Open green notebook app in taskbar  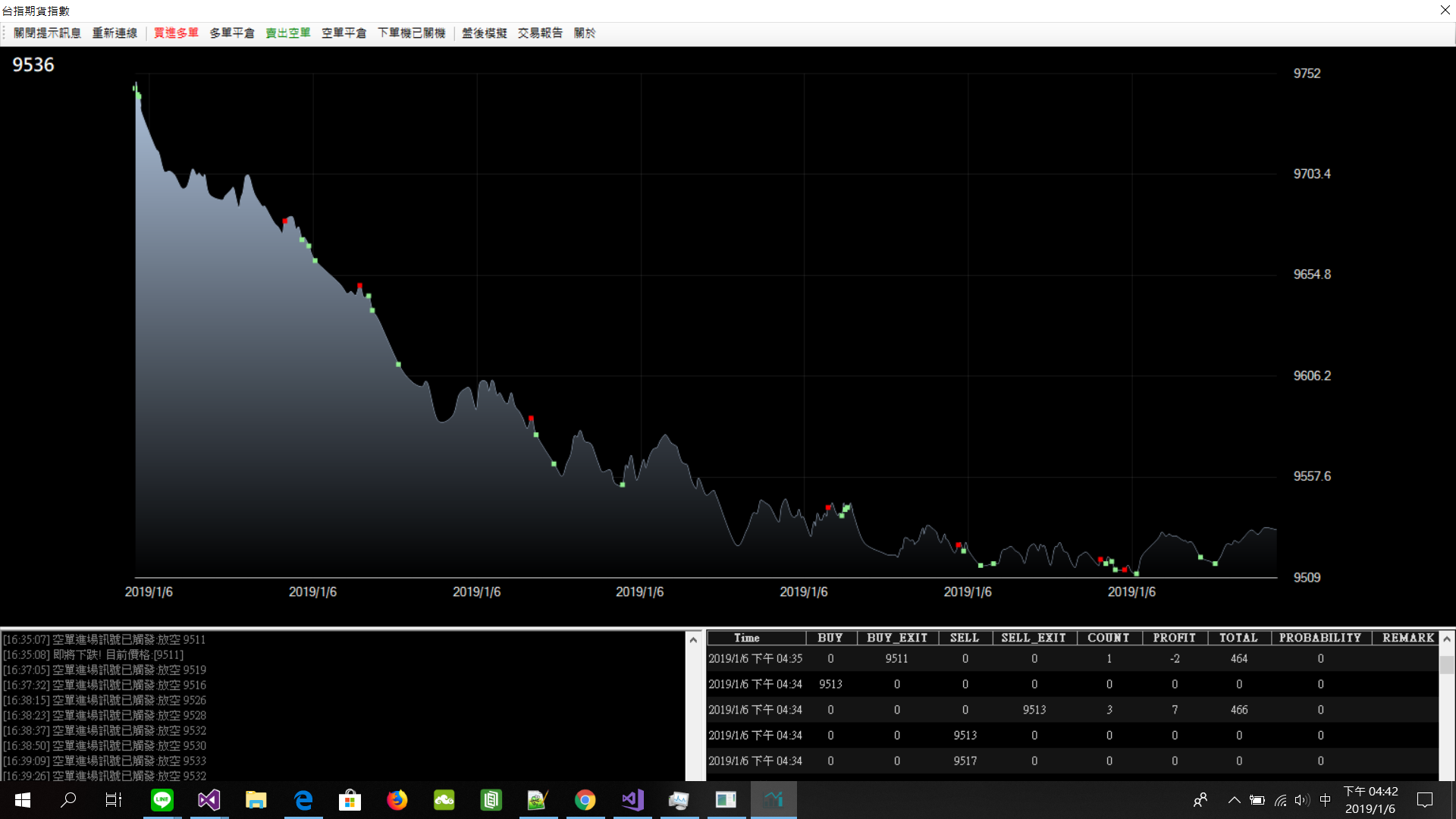[491, 800]
